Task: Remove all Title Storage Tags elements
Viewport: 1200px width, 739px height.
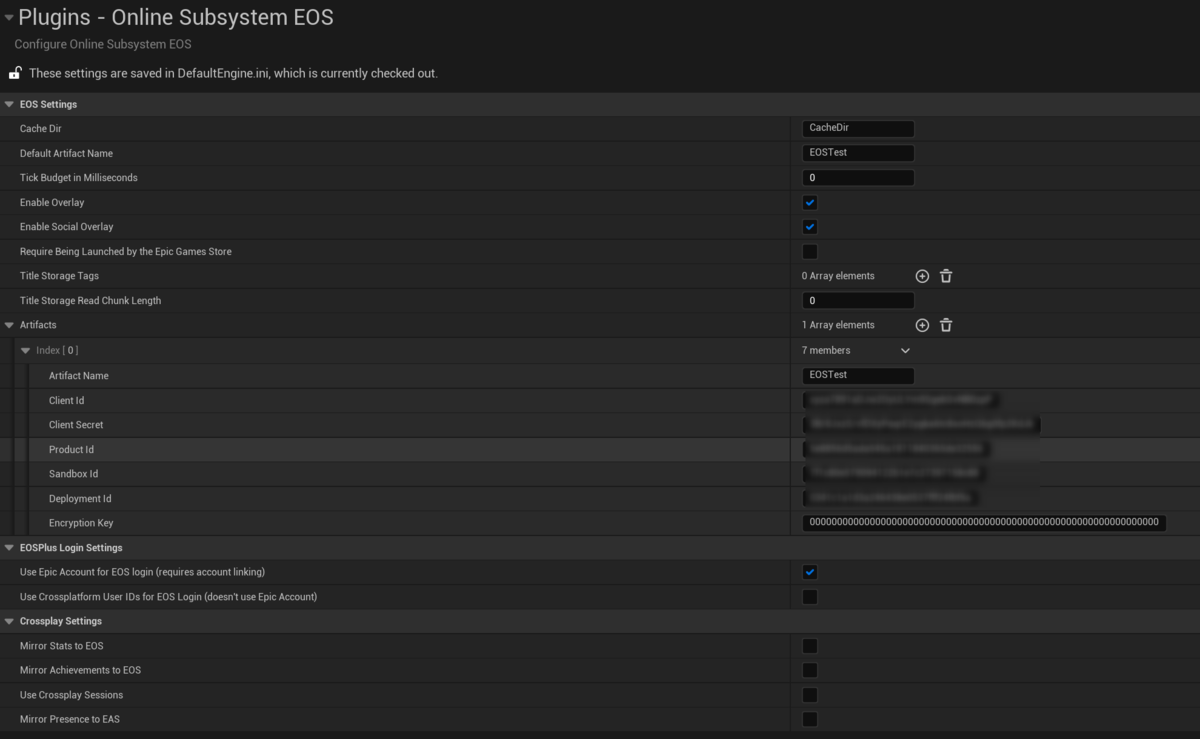Action: point(946,276)
